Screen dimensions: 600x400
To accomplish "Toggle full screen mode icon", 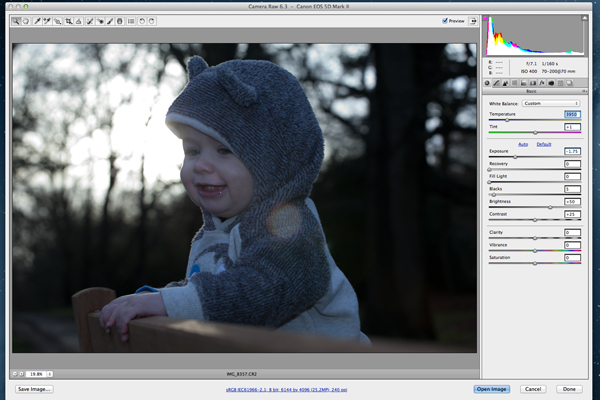I will tap(472, 20).
